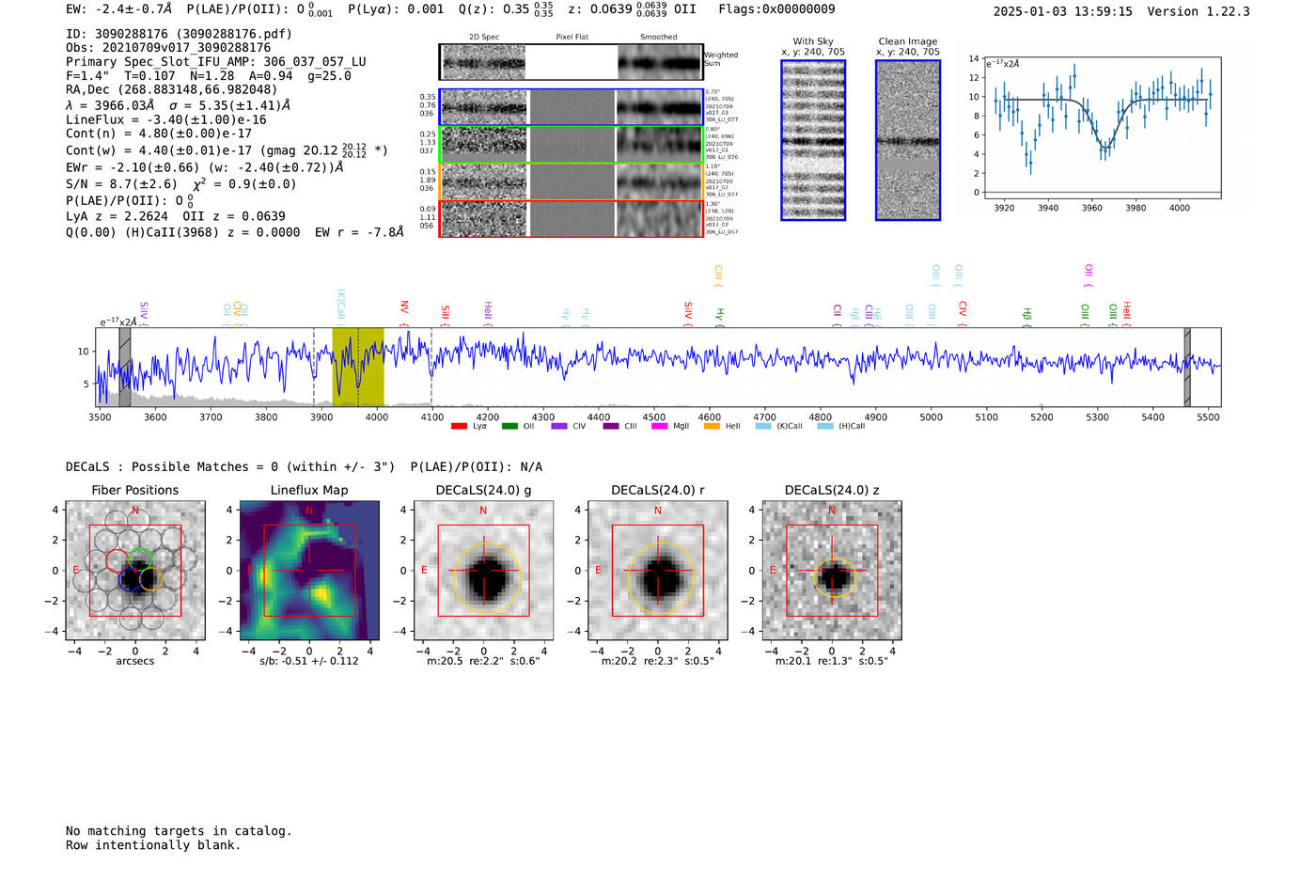The width and height of the screenshot is (1316, 896).
Task: Click 'Row intentionally blank.' text
Action: (x=153, y=845)
